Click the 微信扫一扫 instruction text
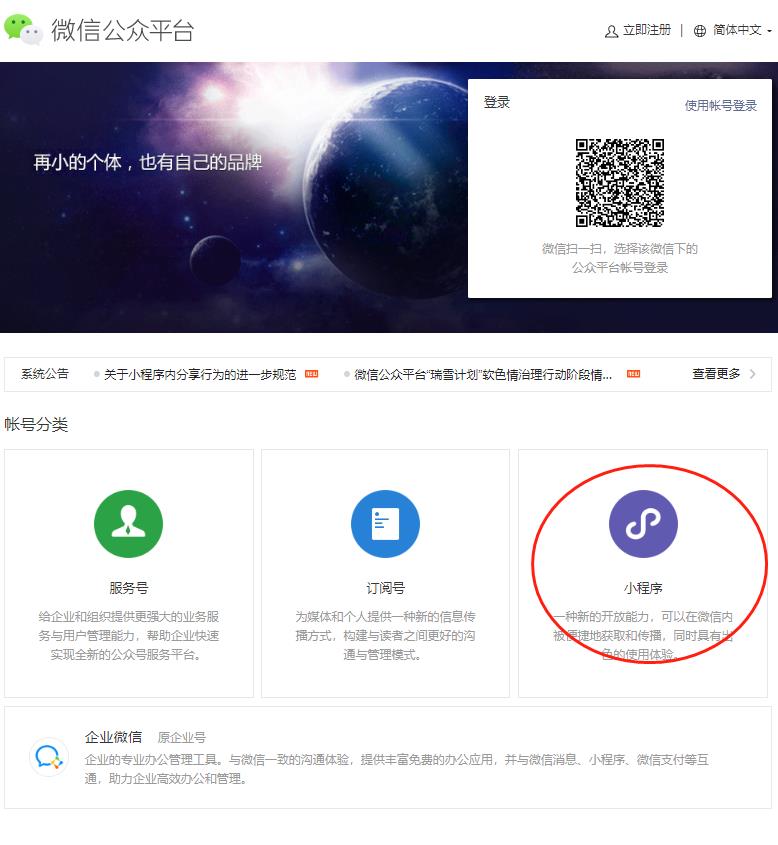 (620, 258)
